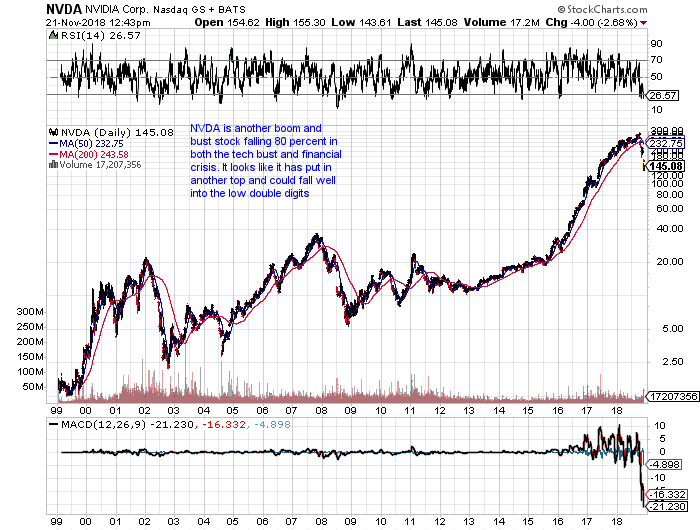Click the 'Open 154.62' header value

click(x=227, y=22)
